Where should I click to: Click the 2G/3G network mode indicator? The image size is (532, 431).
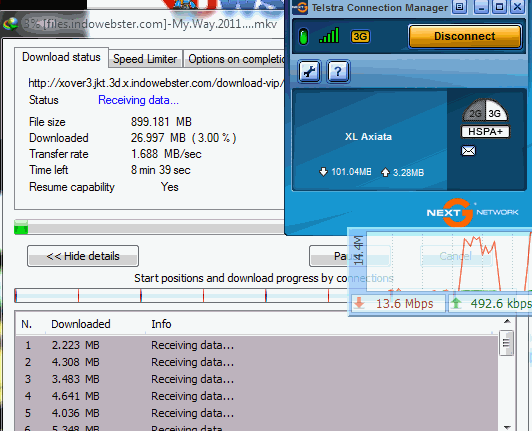coord(485,110)
